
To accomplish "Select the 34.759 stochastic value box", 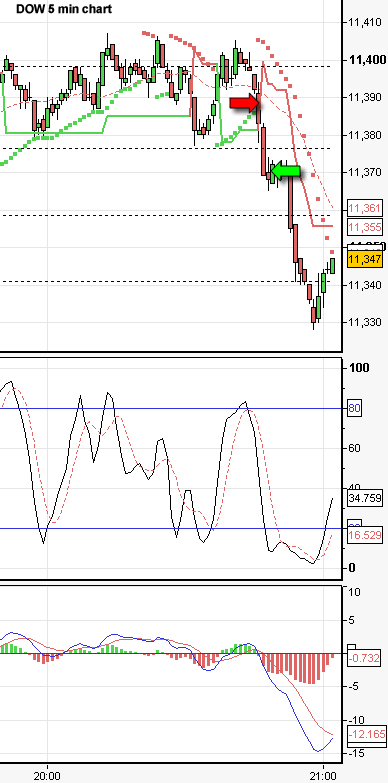I will pyautogui.click(x=365, y=498).
